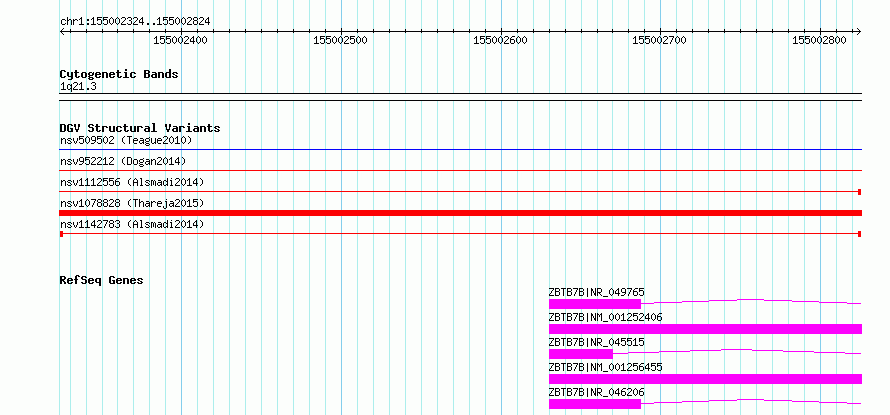This screenshot has width=890, height=415.
Task: Click the blue line of nsv509502
Action: [461, 150]
